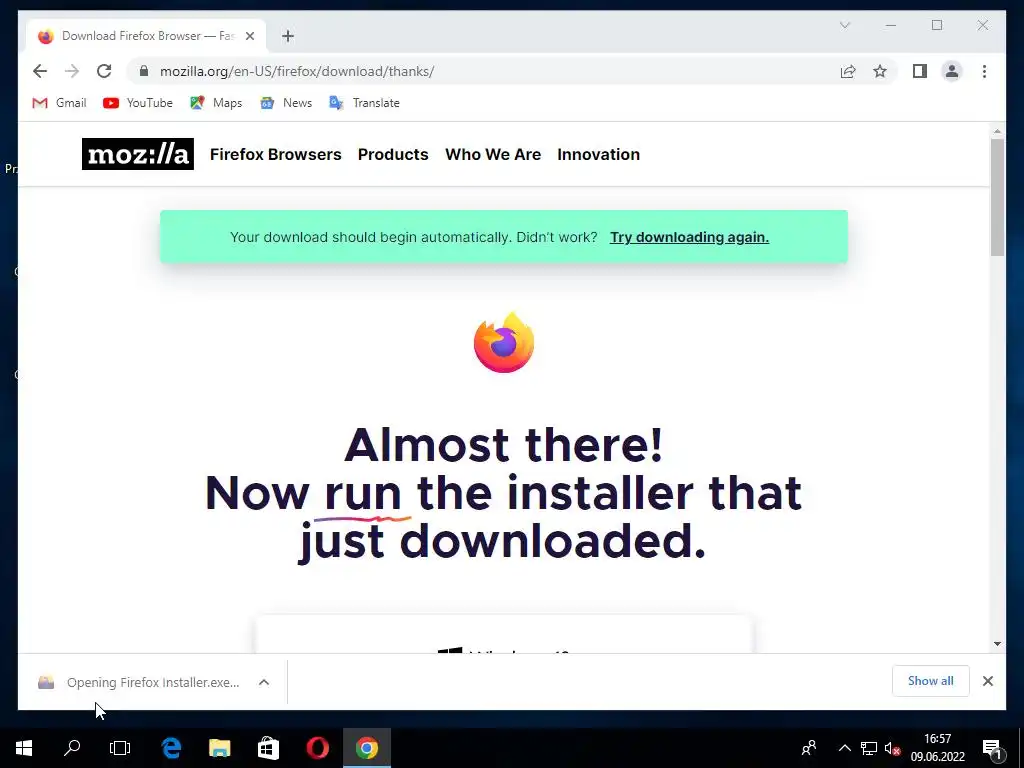Open the Windows Start menu
The width and height of the screenshot is (1024, 768).
(24, 748)
